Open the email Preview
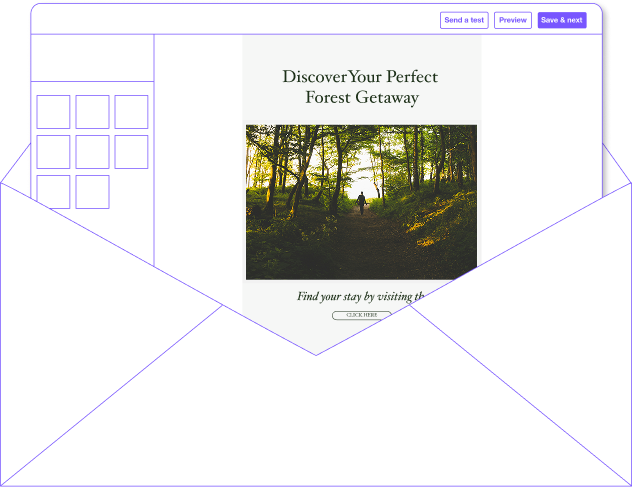Image resolution: width=632 pixels, height=487 pixels. (x=513, y=20)
